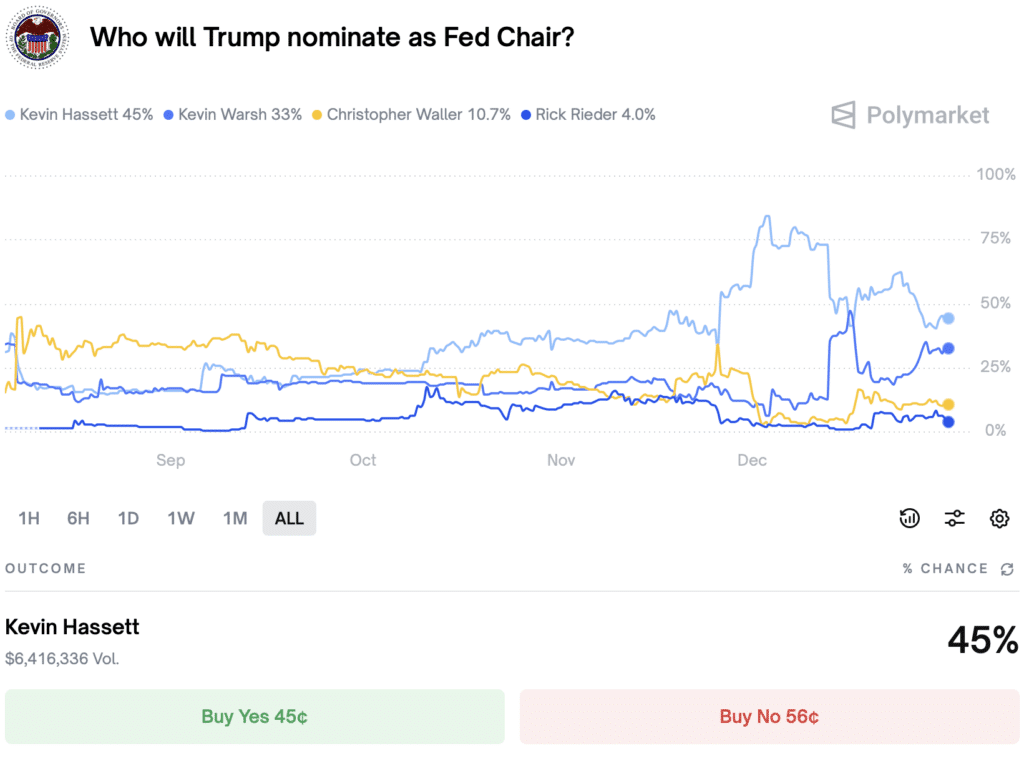1024x761 pixels.
Task: Refresh the % chance column
Action: click(1007, 569)
